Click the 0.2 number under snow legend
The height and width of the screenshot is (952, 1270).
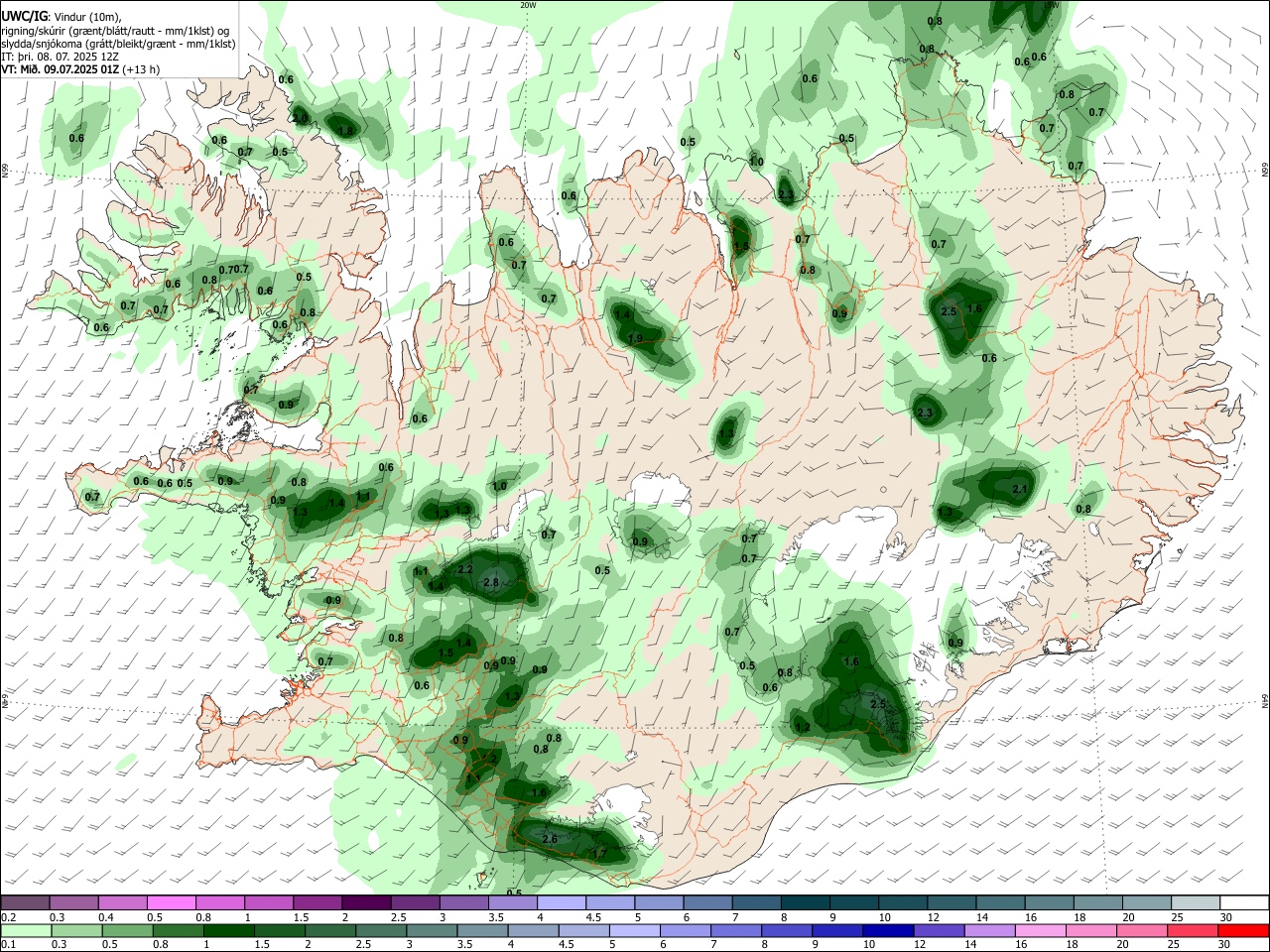(x=8, y=917)
